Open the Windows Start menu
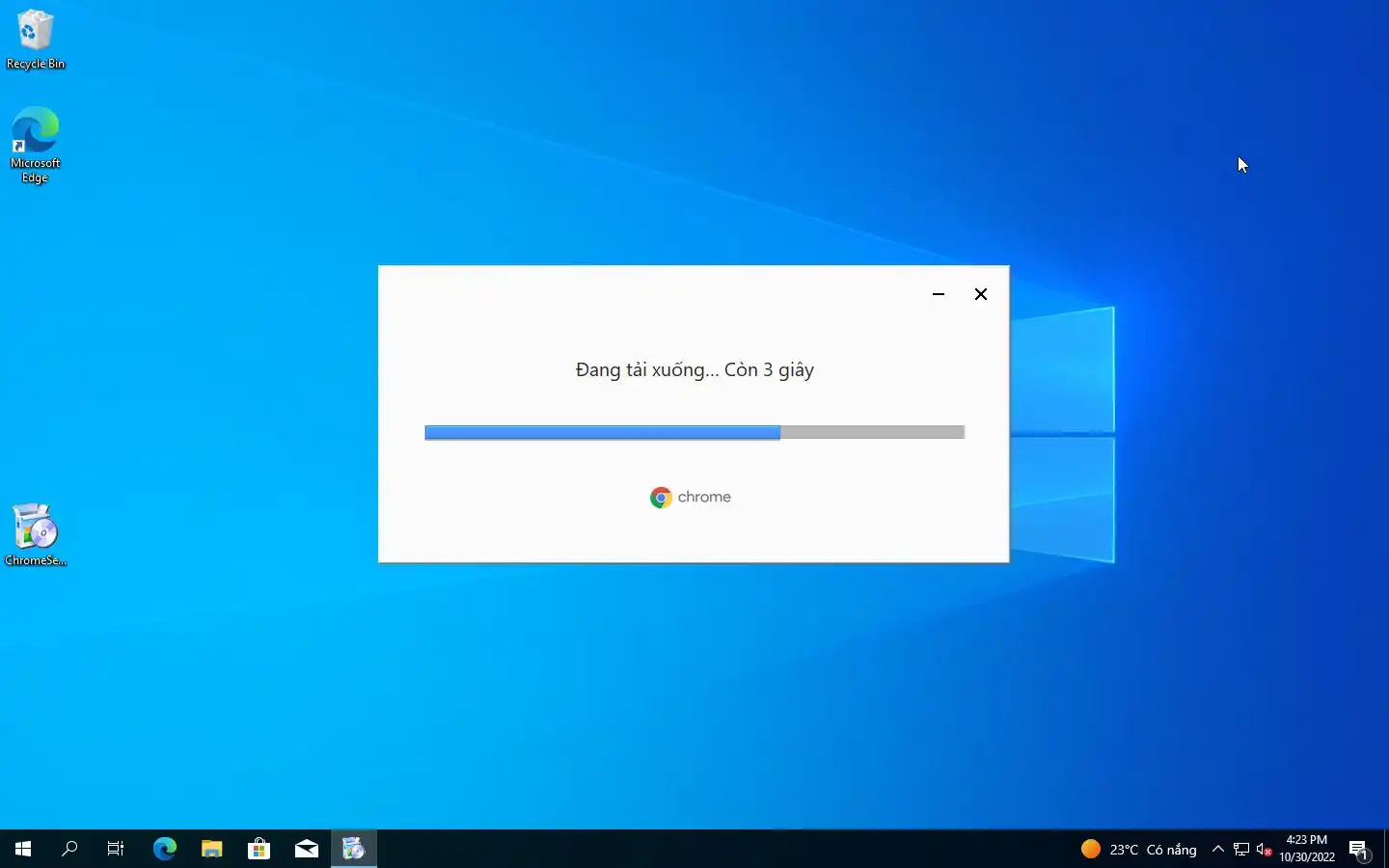1389x868 pixels. tap(23, 849)
